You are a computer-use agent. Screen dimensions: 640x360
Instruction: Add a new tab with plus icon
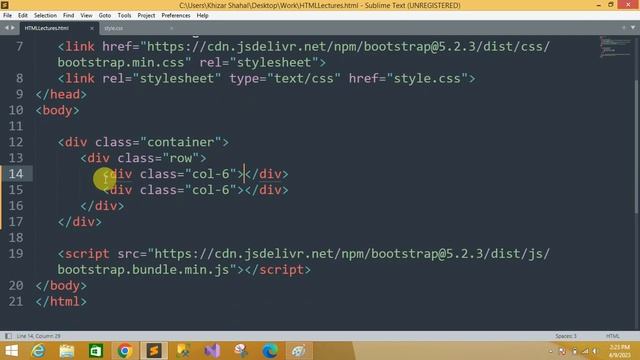(623, 28)
